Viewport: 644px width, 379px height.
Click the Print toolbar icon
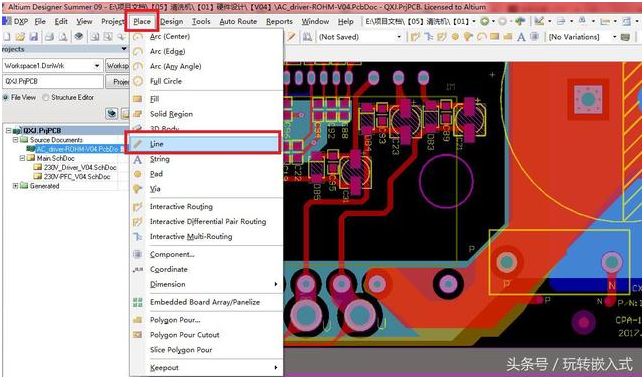(x=49, y=37)
